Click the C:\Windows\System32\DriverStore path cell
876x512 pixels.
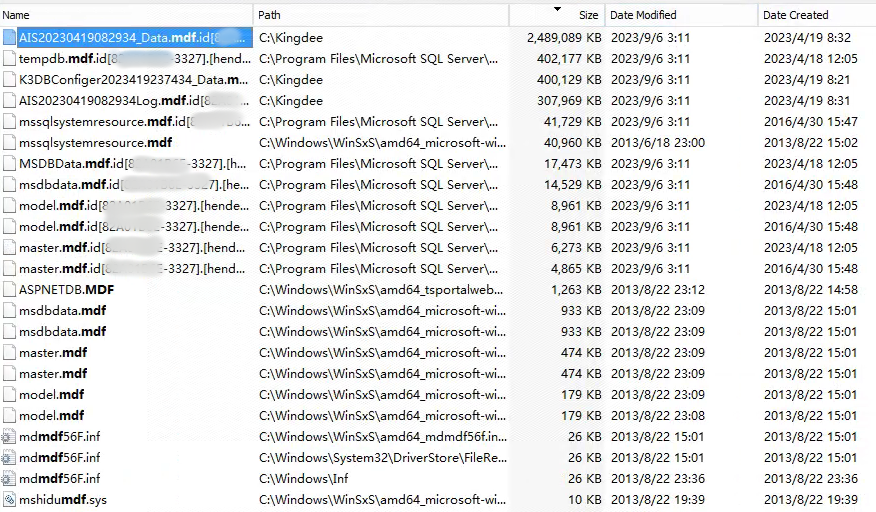point(378,458)
